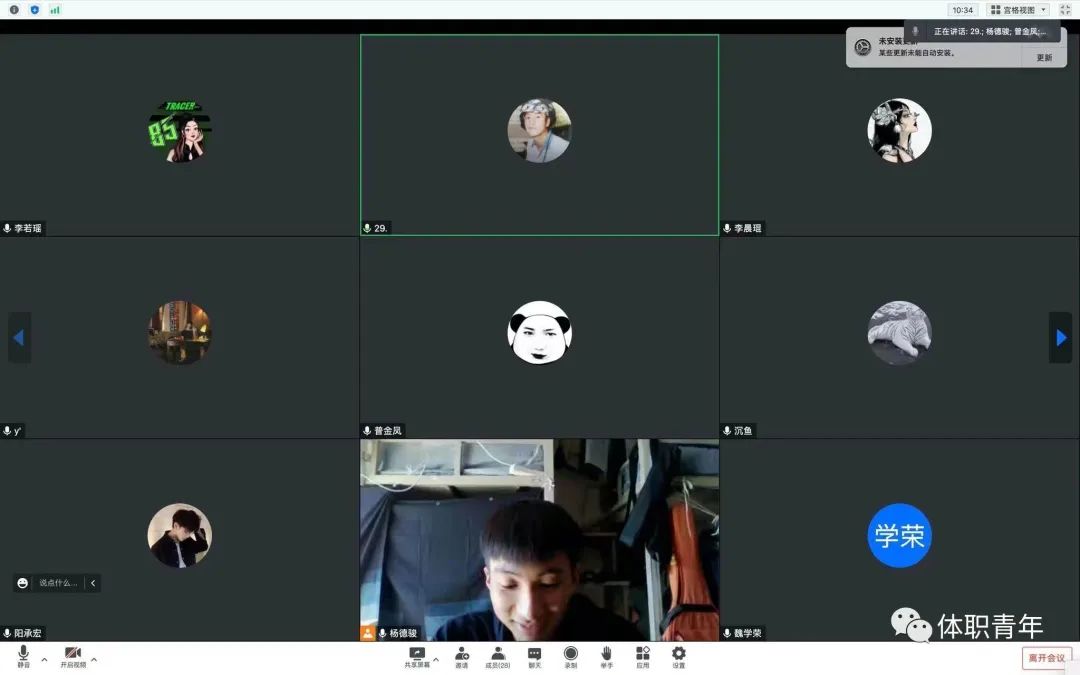
Task: Click 离开会议 to leave the meeting
Action: click(1047, 658)
